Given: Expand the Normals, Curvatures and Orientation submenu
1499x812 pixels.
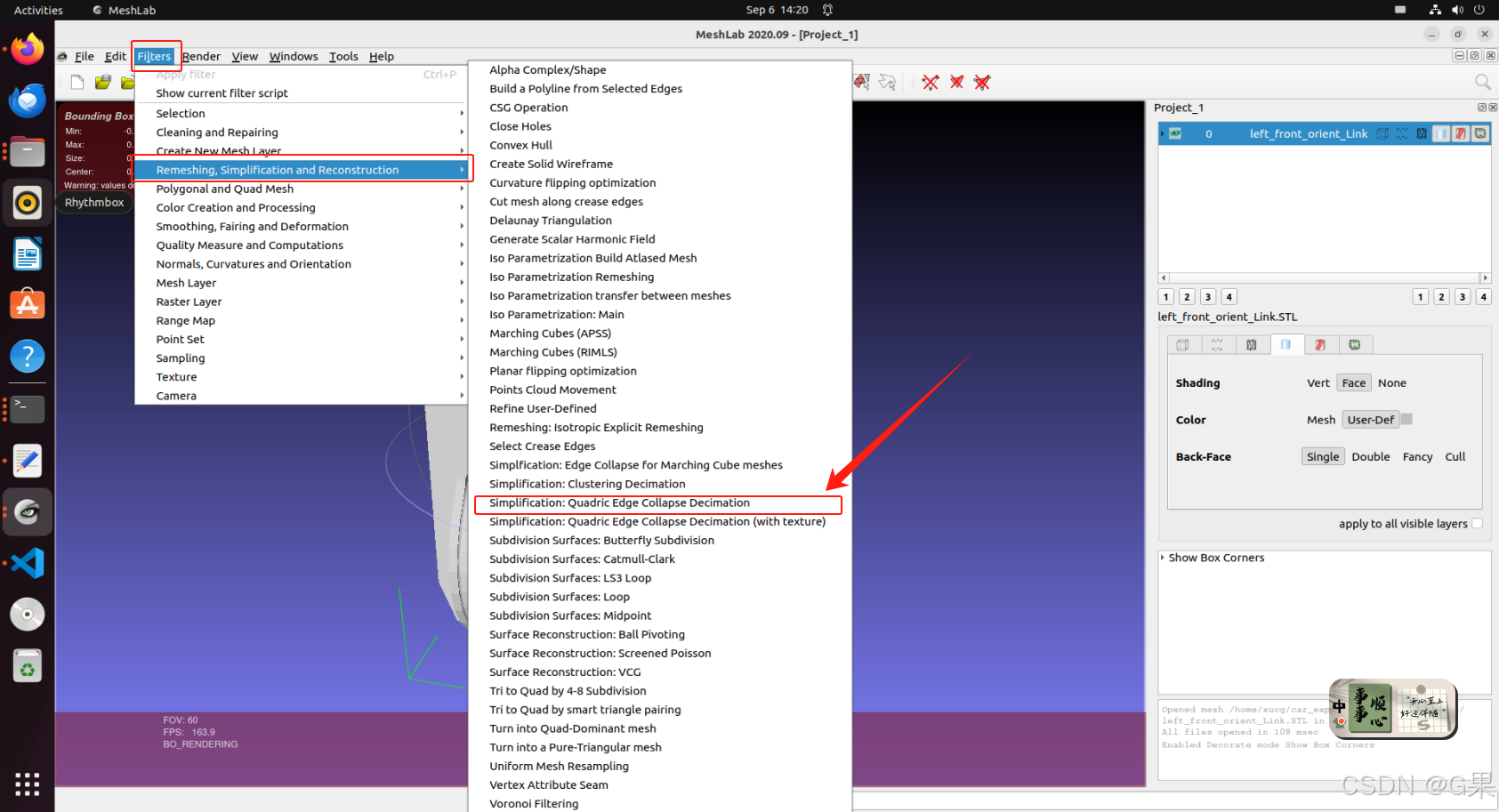Looking at the screenshot, I should coord(302,264).
